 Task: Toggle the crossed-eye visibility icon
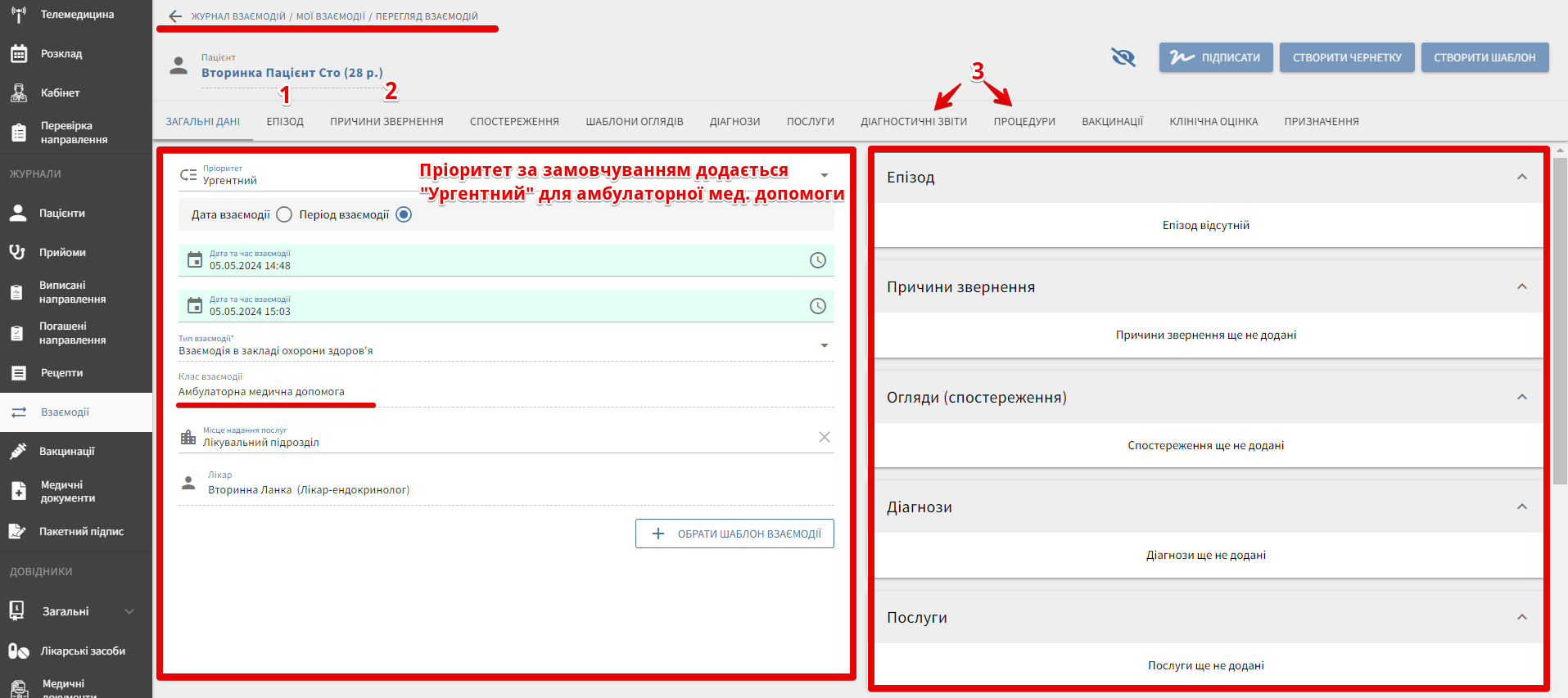pos(1123,57)
